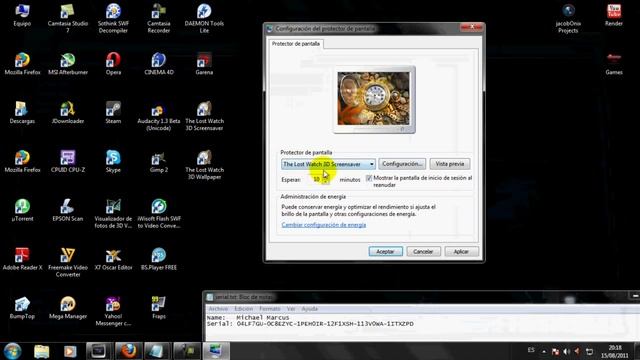The height and width of the screenshot is (360, 640).
Task: Click Cancelar in screensaver dialog
Action: click(423, 251)
